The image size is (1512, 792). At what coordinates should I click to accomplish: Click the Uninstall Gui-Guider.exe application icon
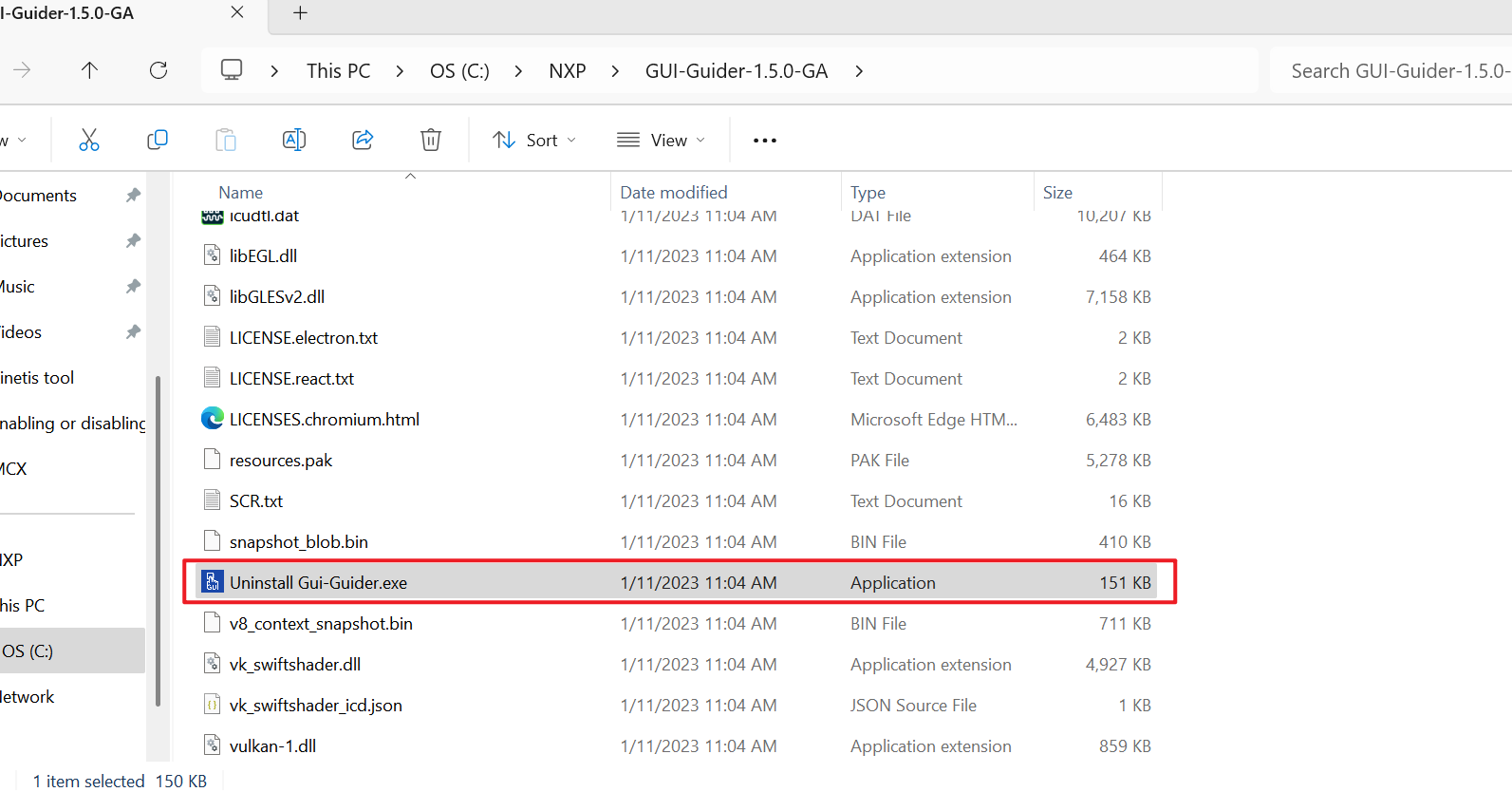[x=213, y=581]
